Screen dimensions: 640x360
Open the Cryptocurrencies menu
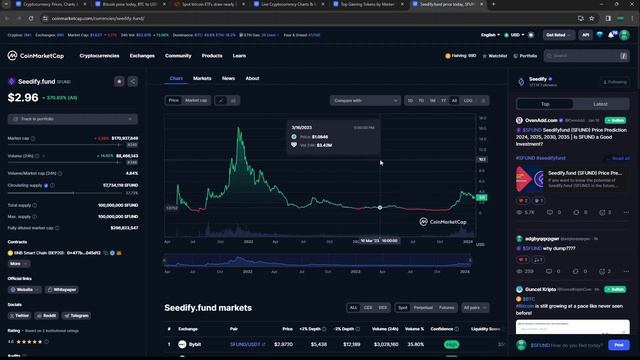(99, 56)
